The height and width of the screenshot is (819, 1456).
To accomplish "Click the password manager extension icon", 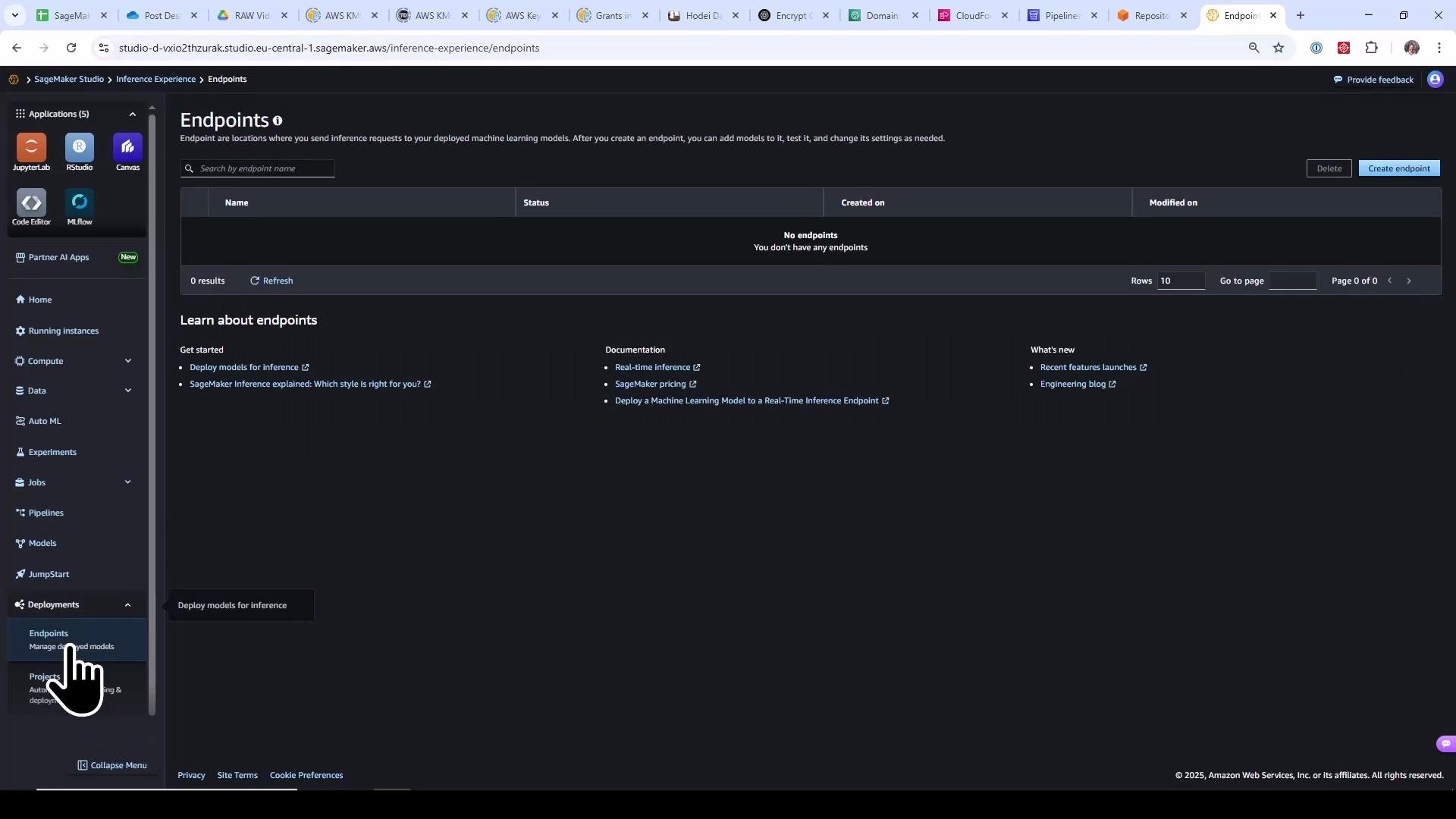I will (1316, 48).
